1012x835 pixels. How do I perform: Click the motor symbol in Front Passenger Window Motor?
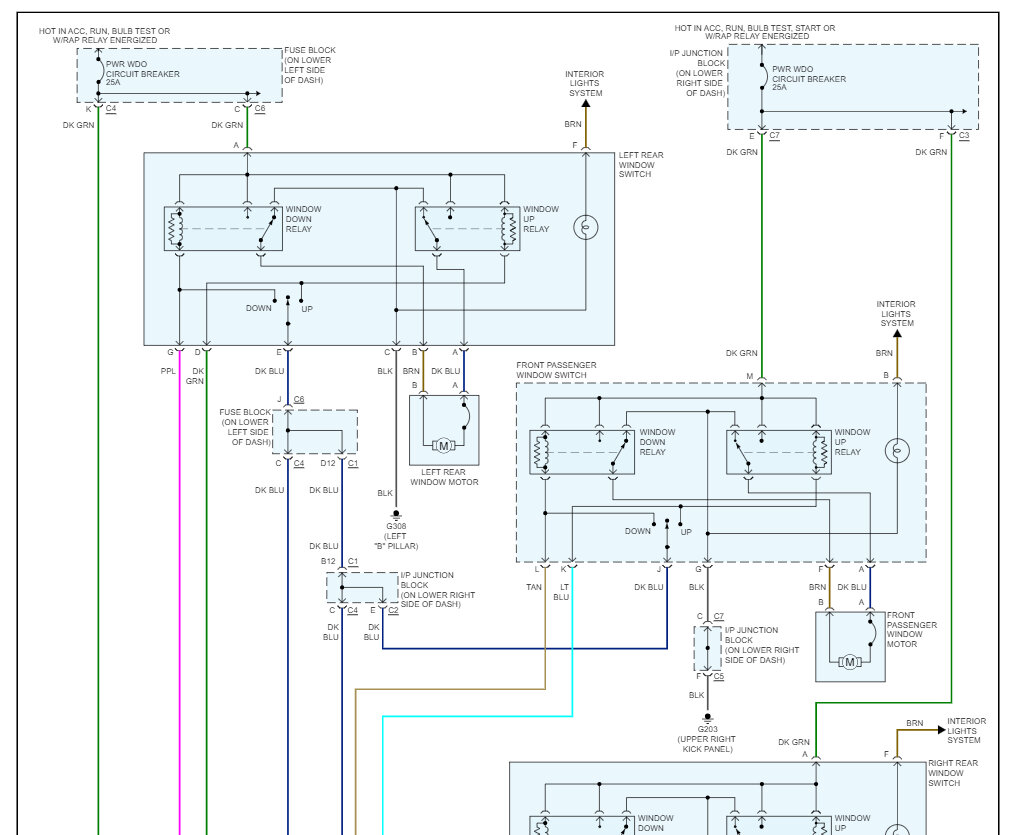point(850,662)
